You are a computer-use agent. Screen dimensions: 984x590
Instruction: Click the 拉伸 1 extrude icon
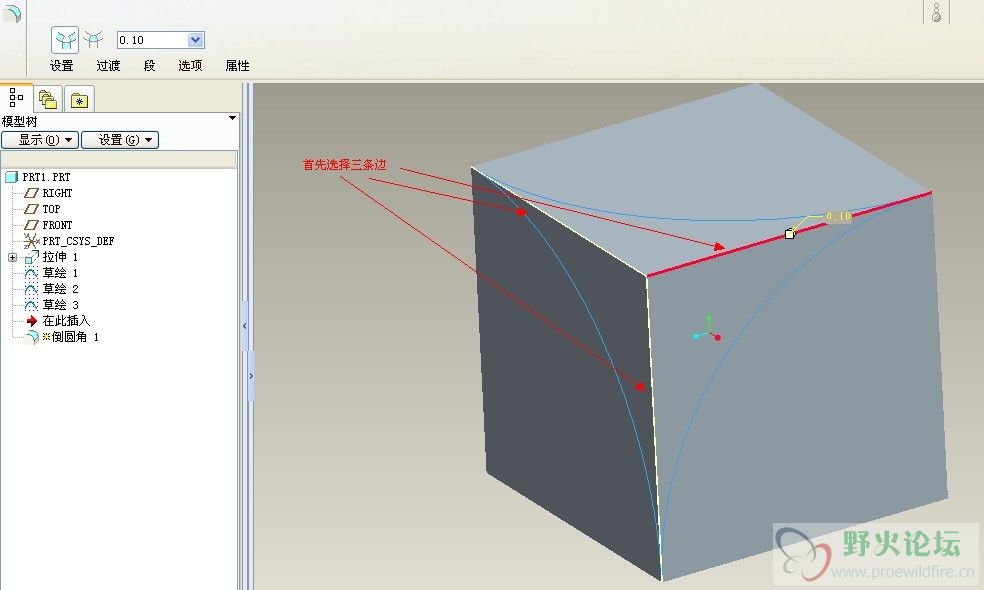click(x=31, y=257)
